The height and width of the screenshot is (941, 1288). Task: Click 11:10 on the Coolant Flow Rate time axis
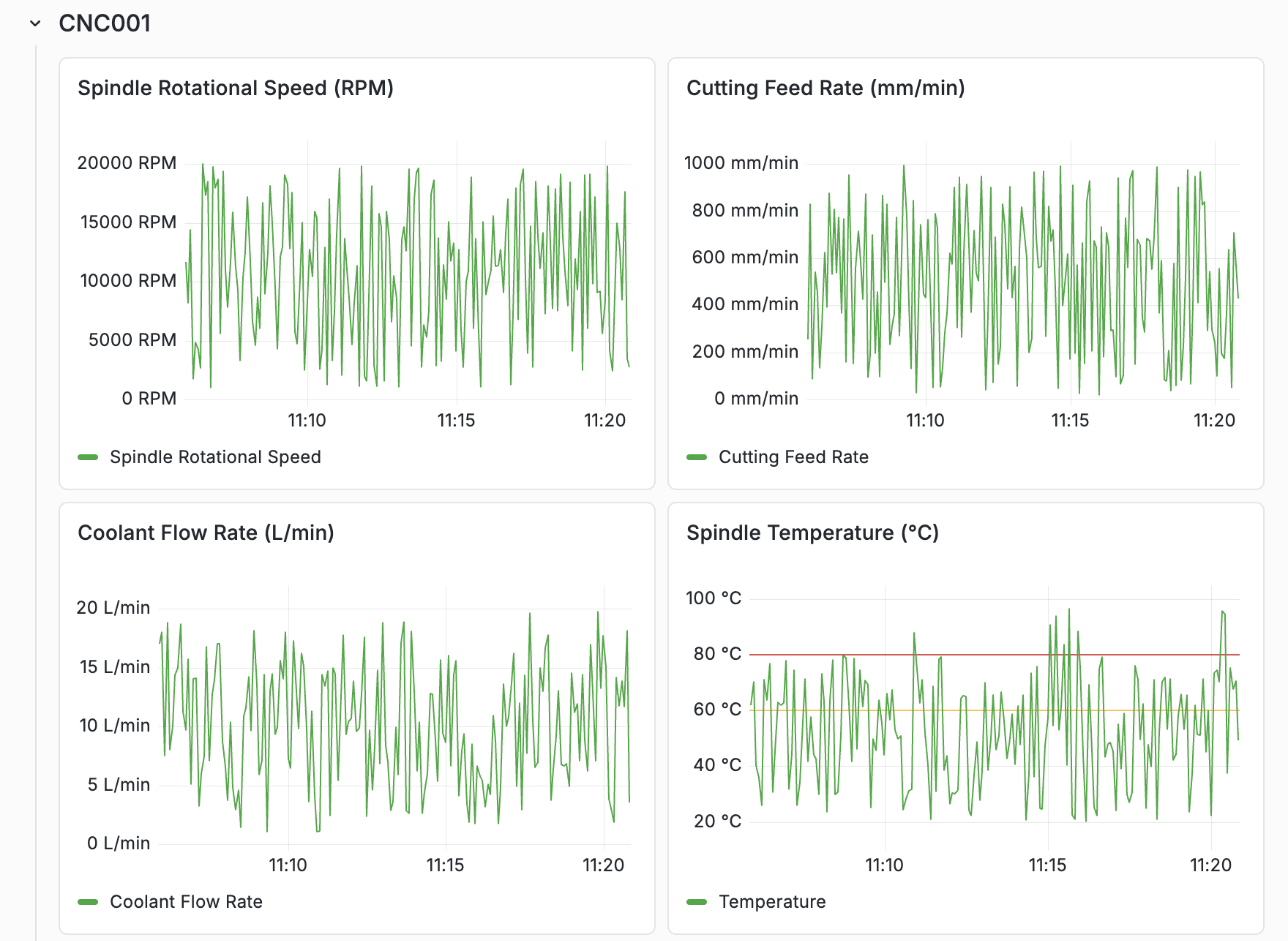click(287, 865)
